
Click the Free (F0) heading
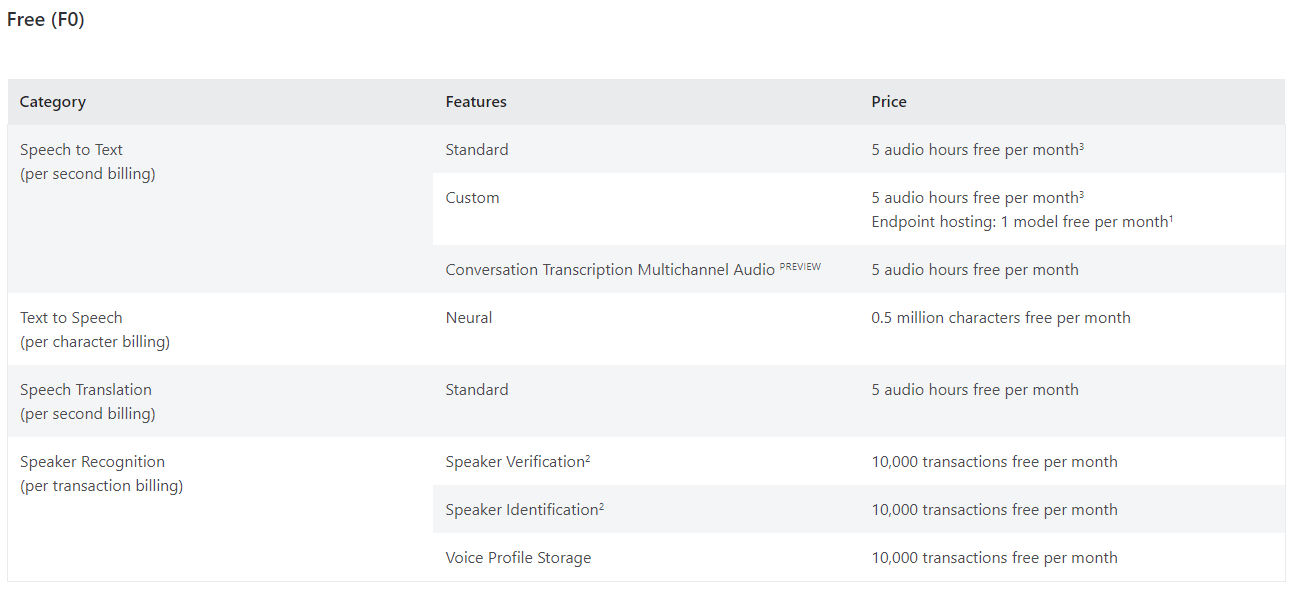(46, 20)
